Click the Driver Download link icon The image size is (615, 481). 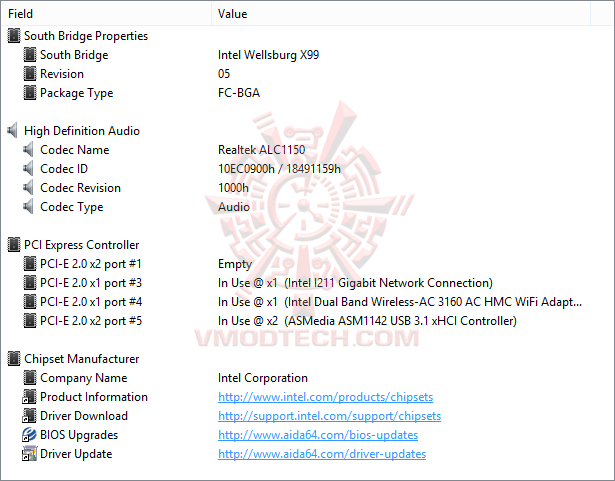coord(29,416)
